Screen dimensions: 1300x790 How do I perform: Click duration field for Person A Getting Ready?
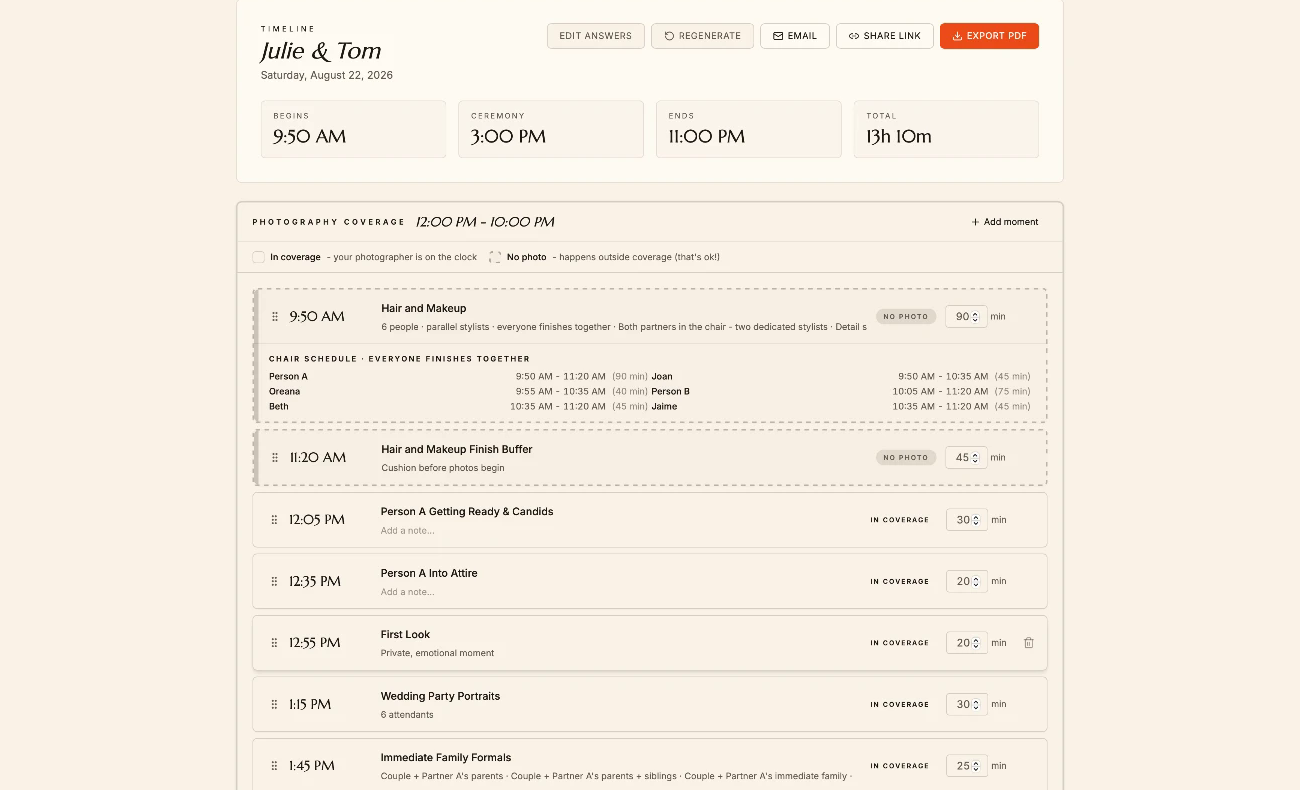pos(966,520)
